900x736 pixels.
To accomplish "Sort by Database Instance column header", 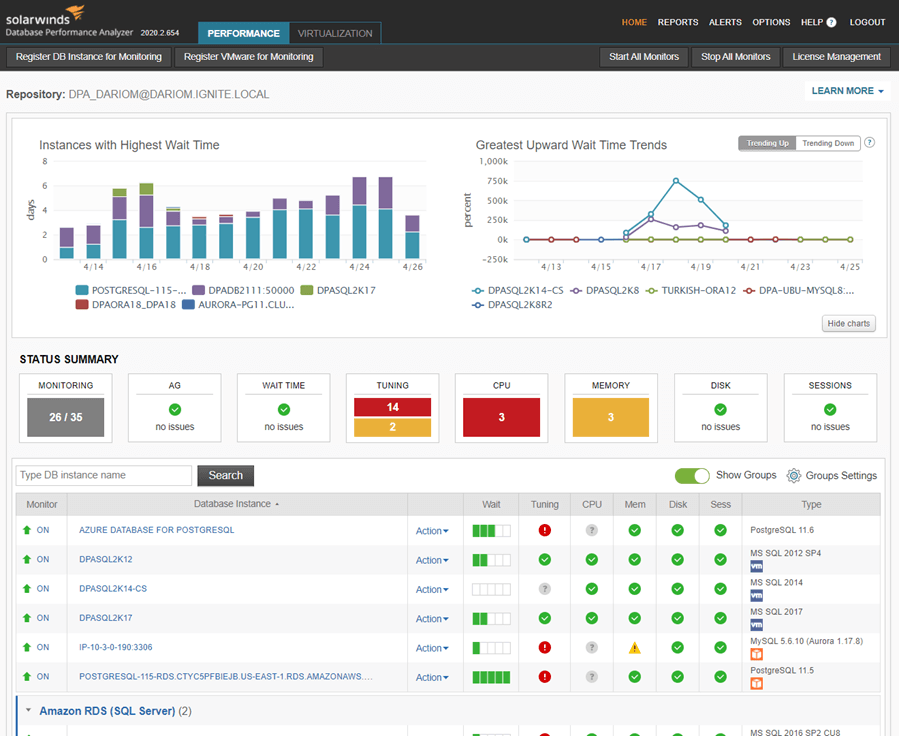I will pyautogui.click(x=236, y=504).
